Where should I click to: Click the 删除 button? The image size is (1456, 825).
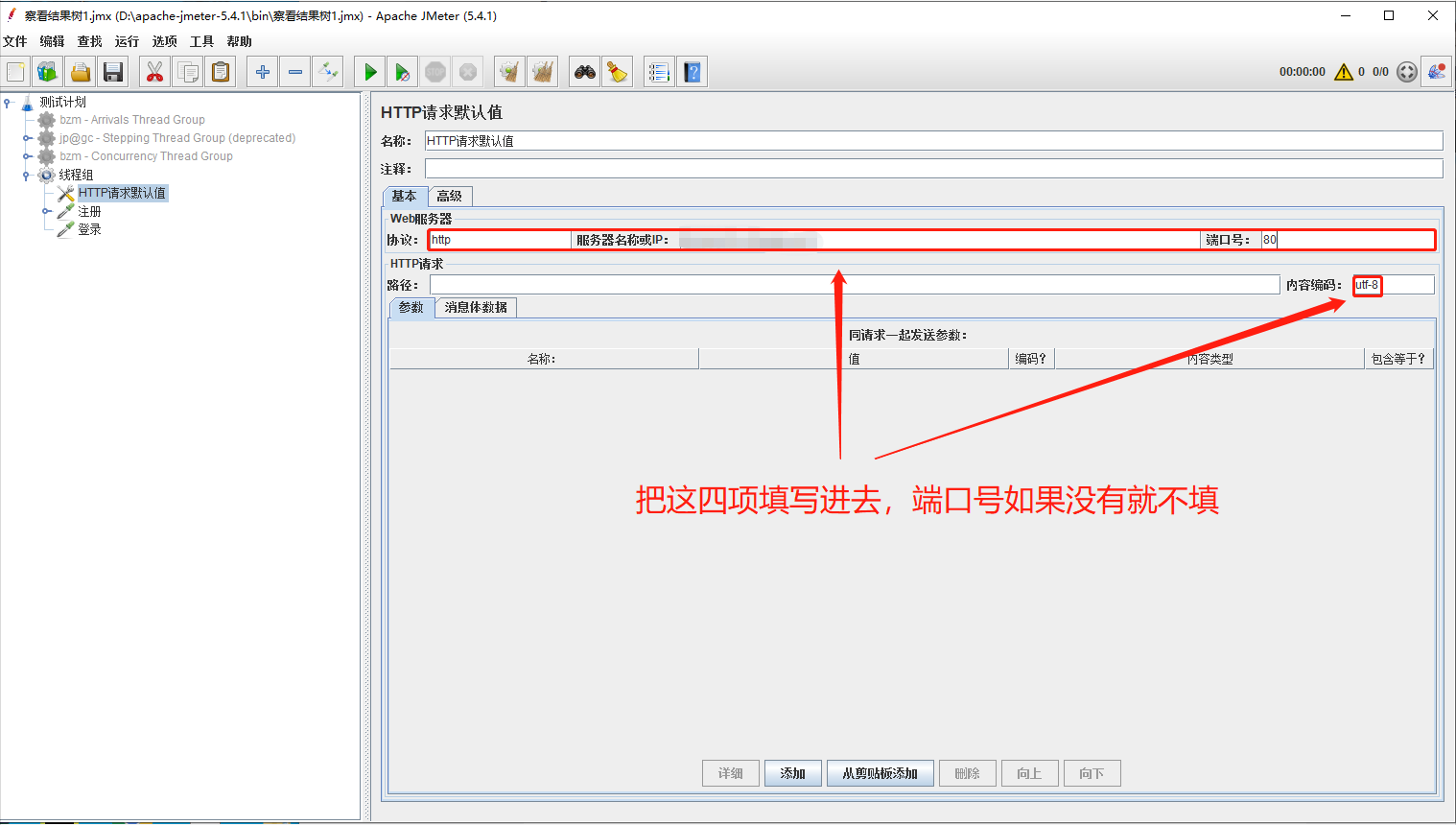(x=968, y=773)
